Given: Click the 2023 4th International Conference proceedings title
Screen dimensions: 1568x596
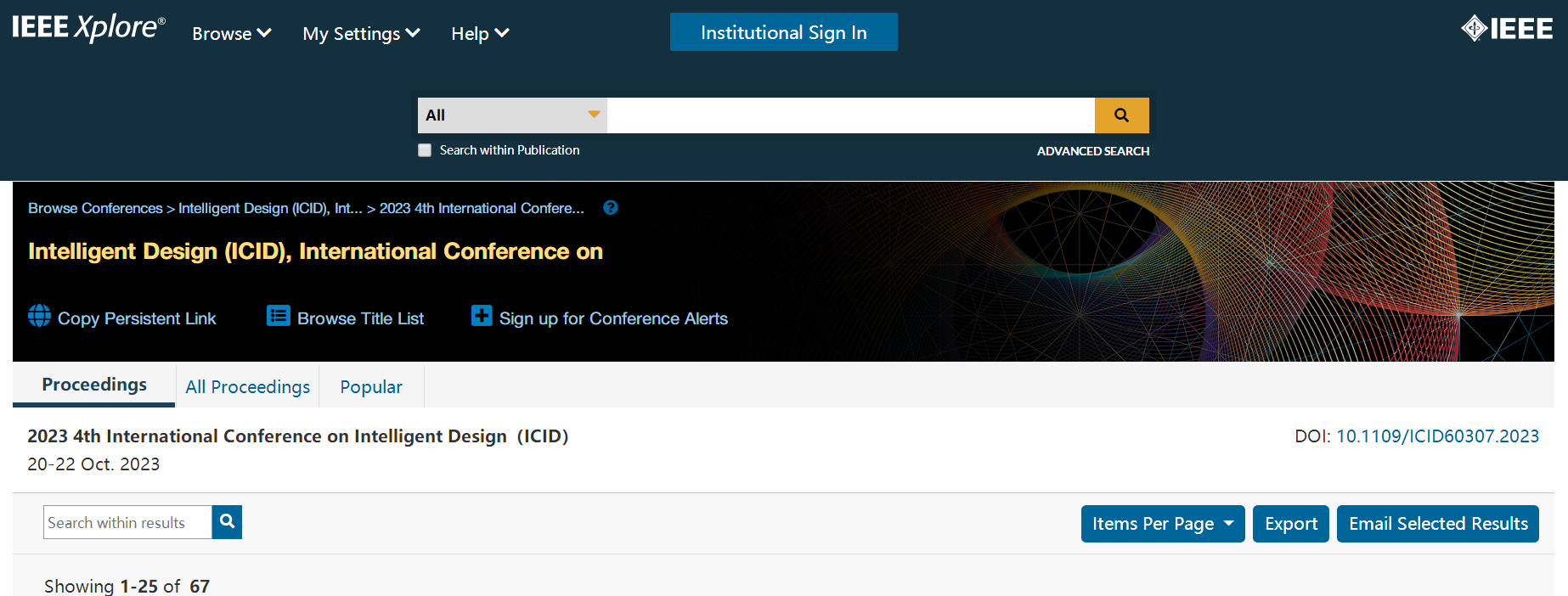Looking at the screenshot, I should (x=298, y=436).
